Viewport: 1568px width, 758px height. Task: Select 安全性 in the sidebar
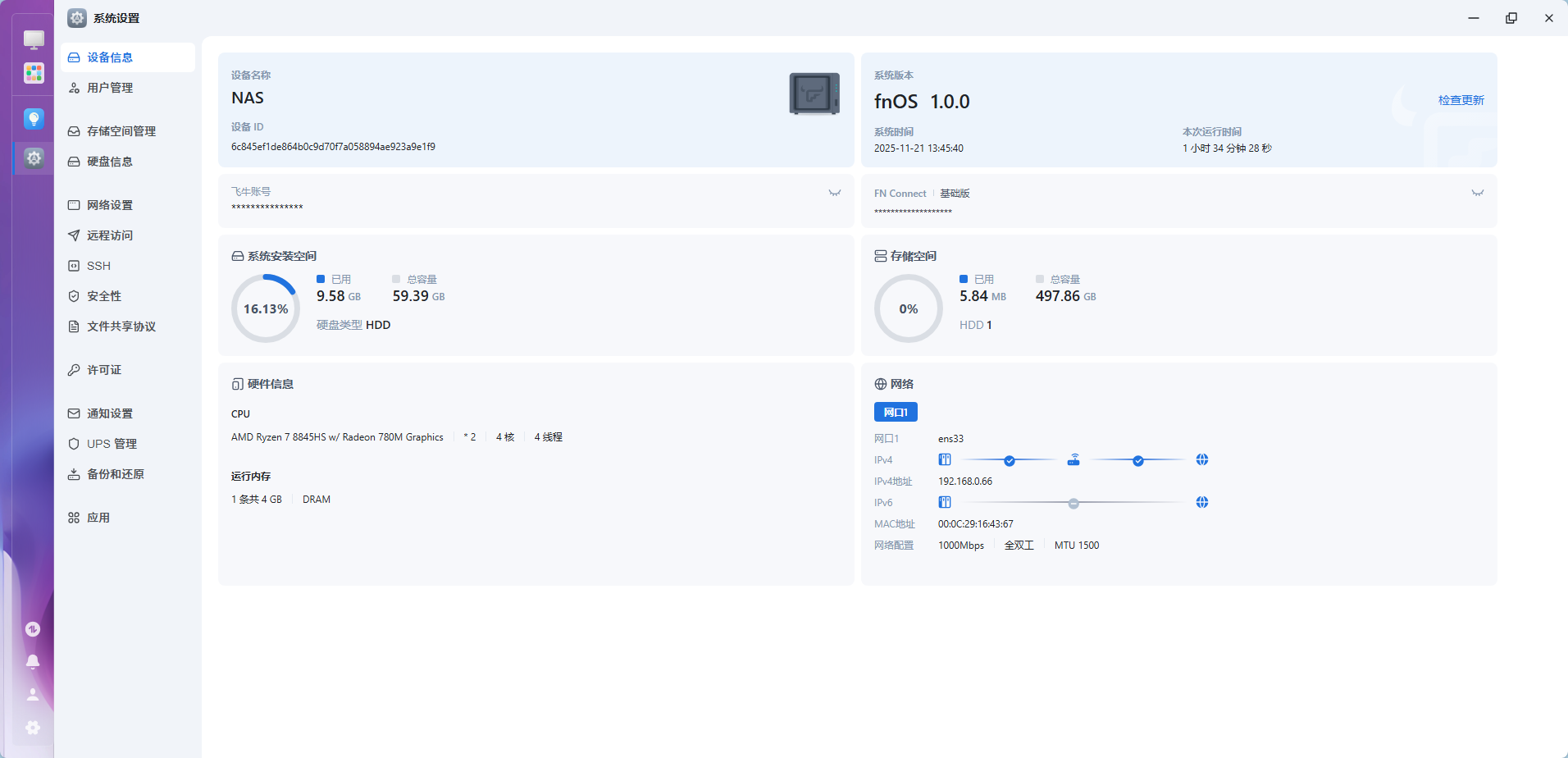point(104,296)
